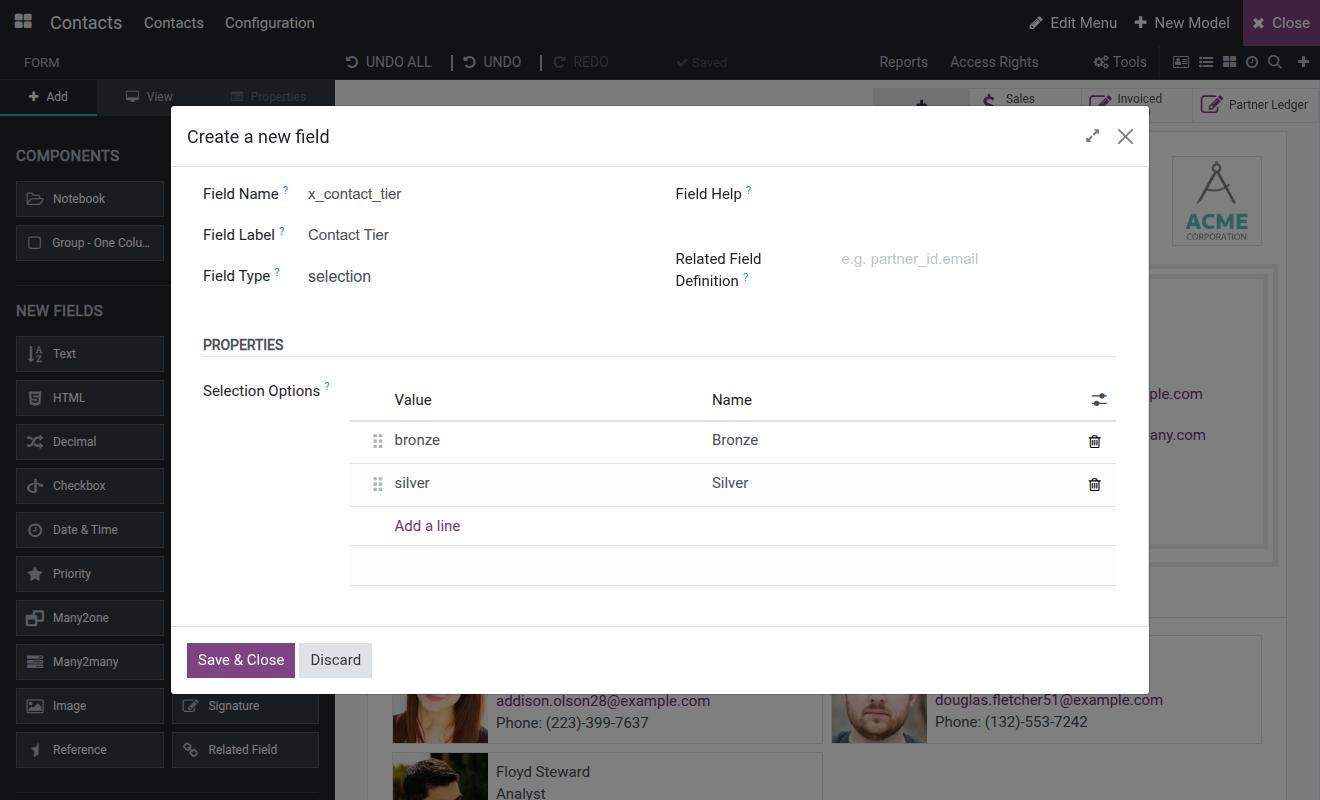
Task: Add Checkbox field component
Action: 90,486
